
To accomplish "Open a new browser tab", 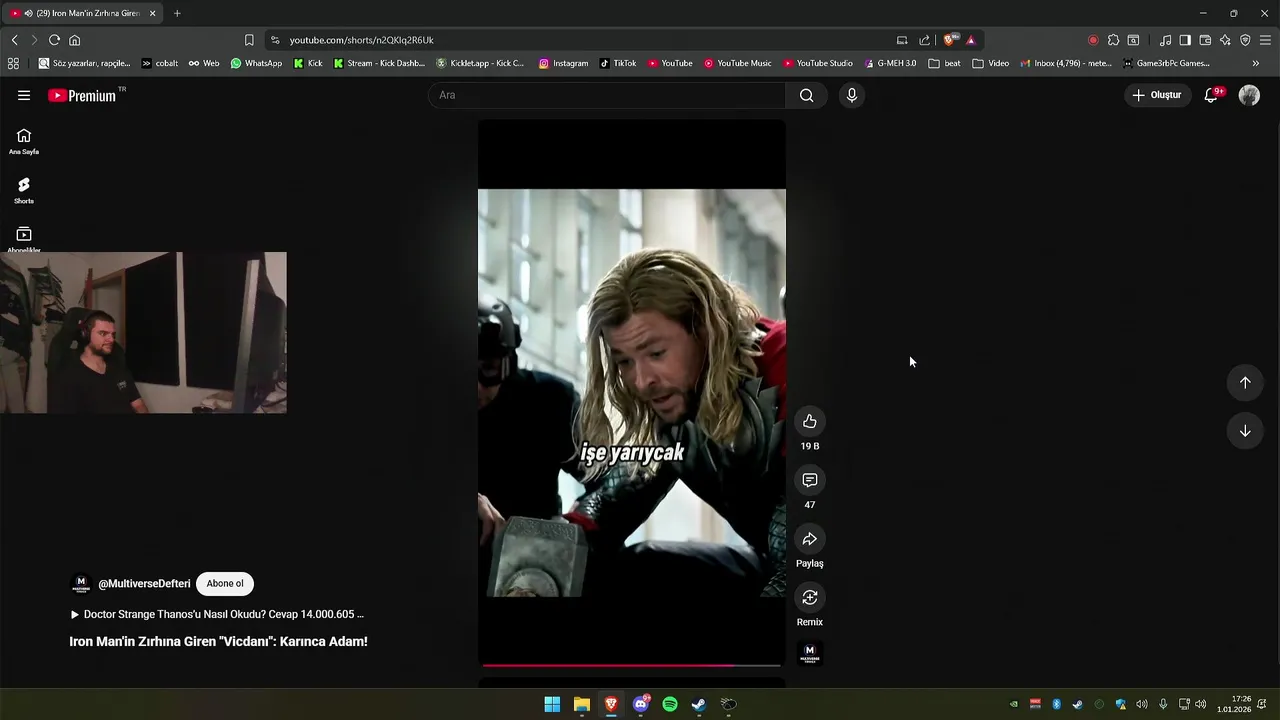I will pyautogui.click(x=177, y=13).
